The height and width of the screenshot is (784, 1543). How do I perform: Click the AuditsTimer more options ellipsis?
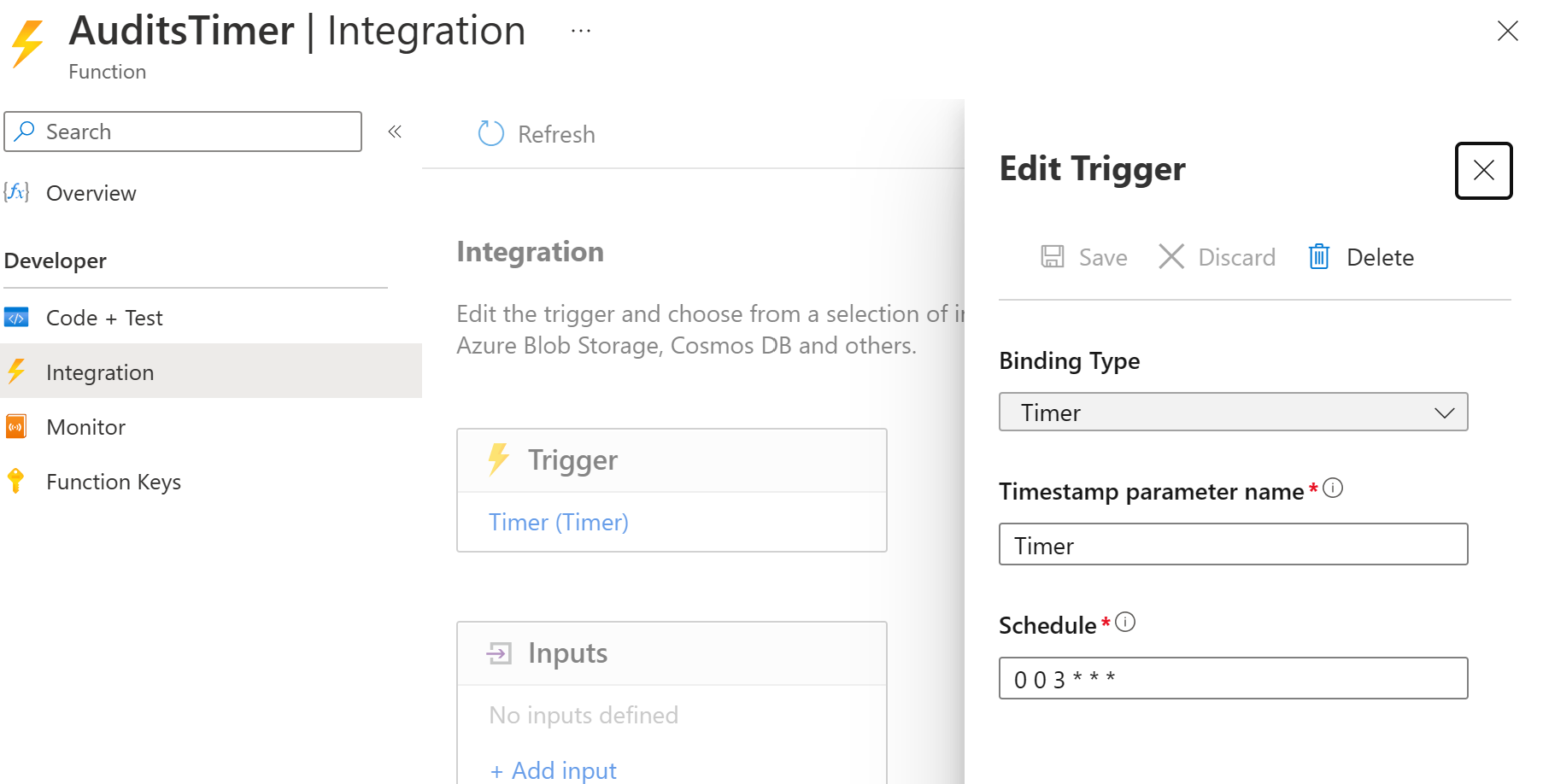tap(581, 32)
